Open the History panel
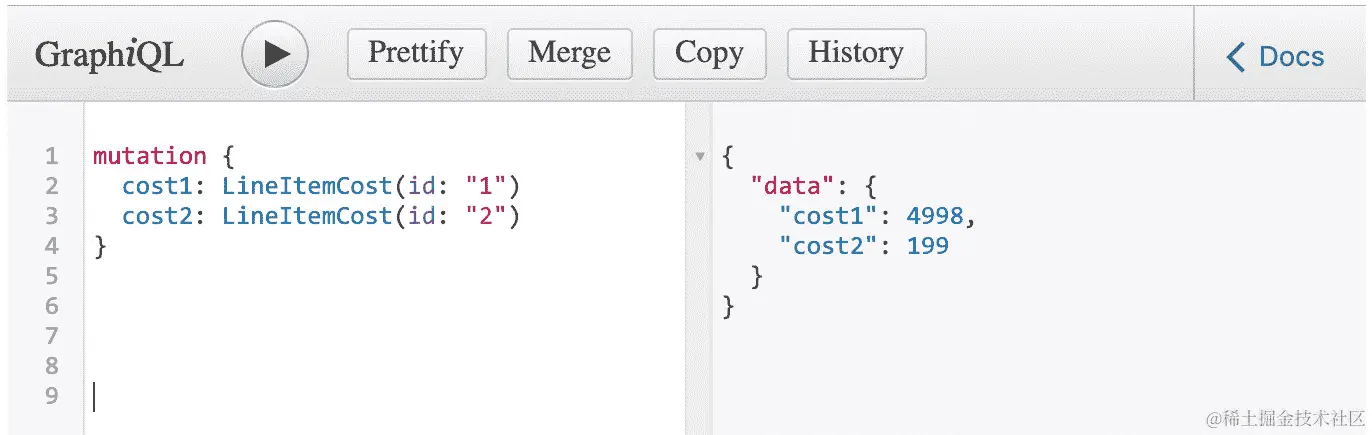This screenshot has width=1372, height=435. tap(856, 53)
